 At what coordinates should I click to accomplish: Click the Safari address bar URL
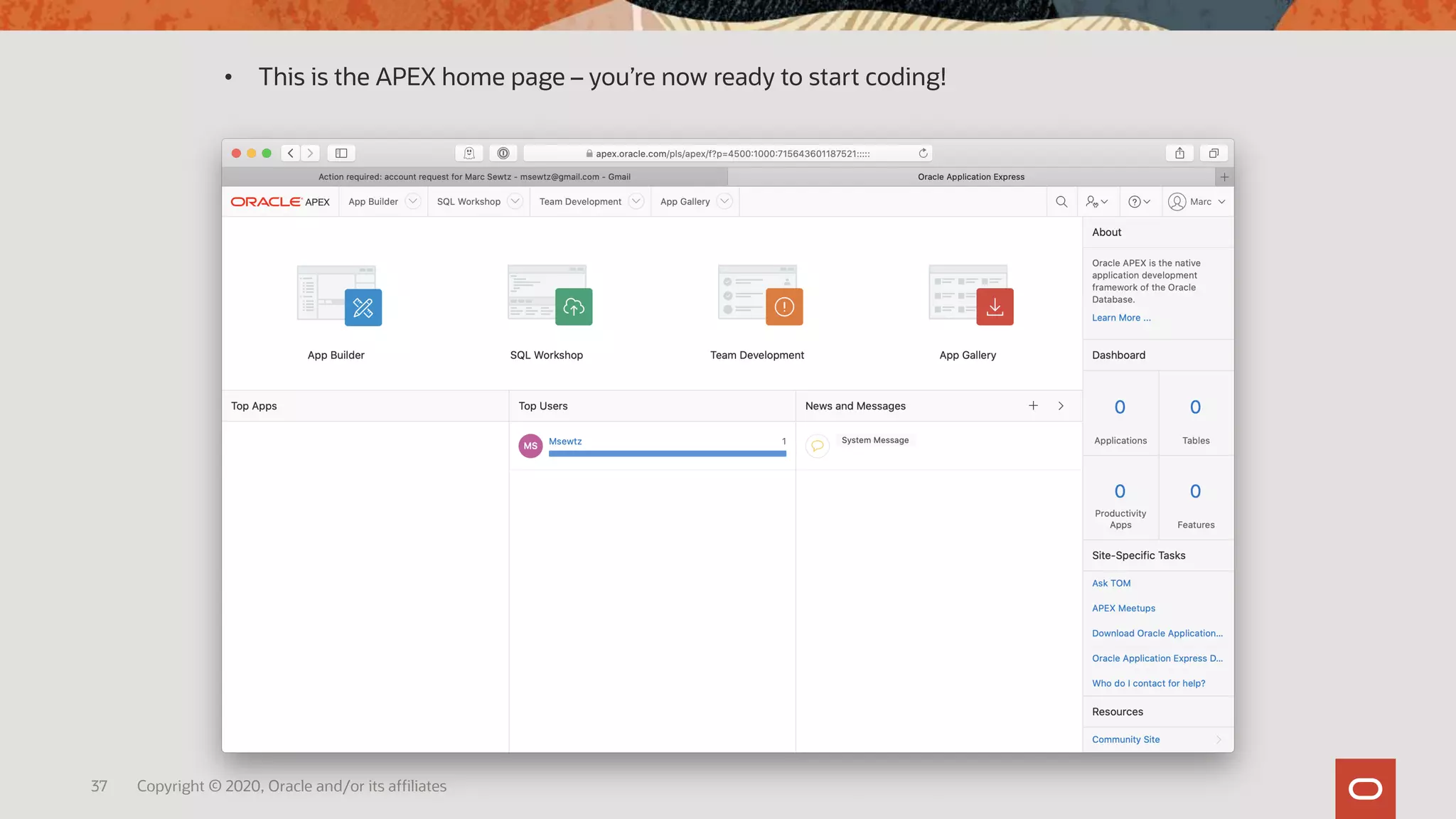point(728,154)
